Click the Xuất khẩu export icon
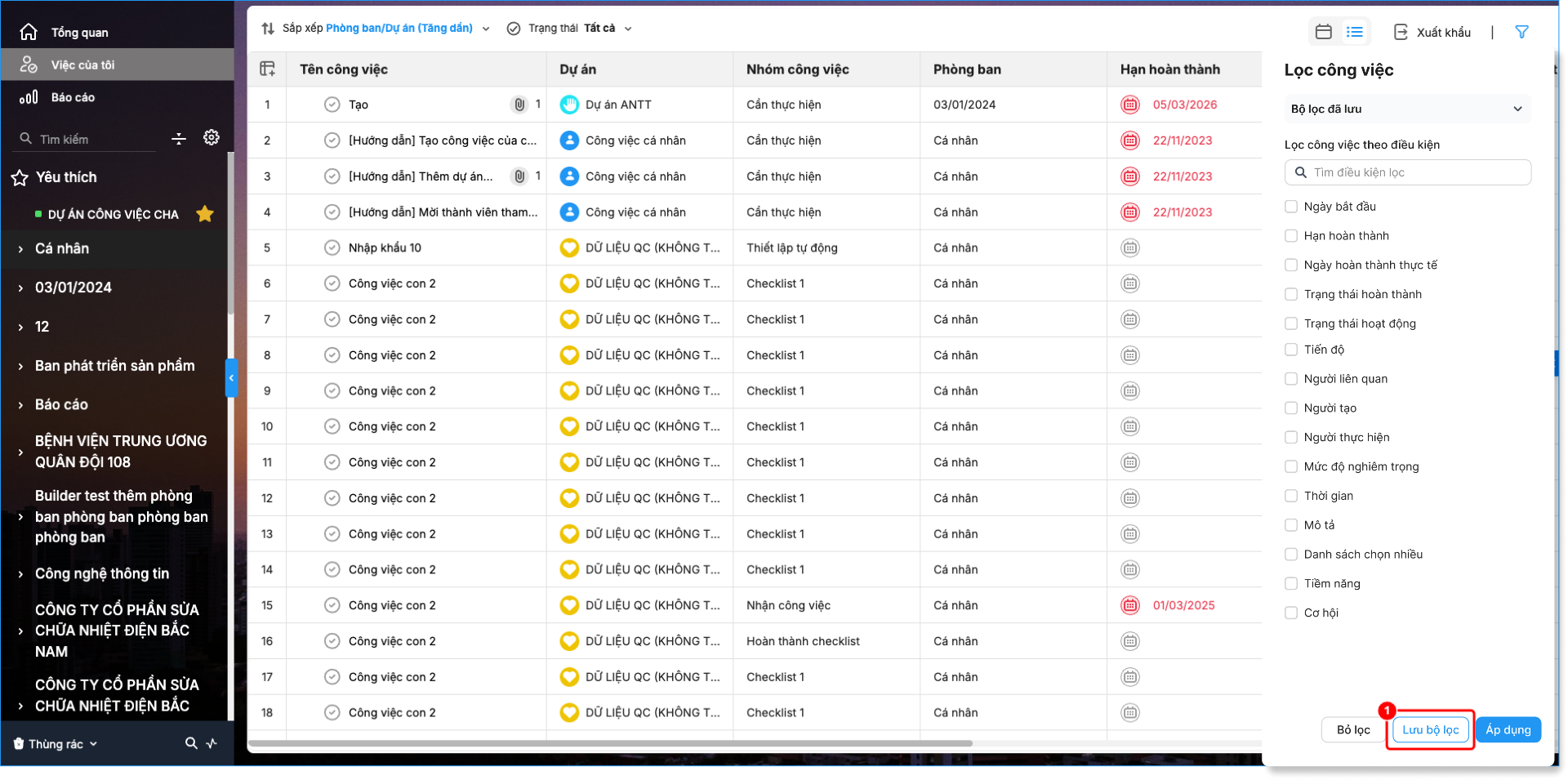The image size is (1568, 780). tap(1401, 32)
